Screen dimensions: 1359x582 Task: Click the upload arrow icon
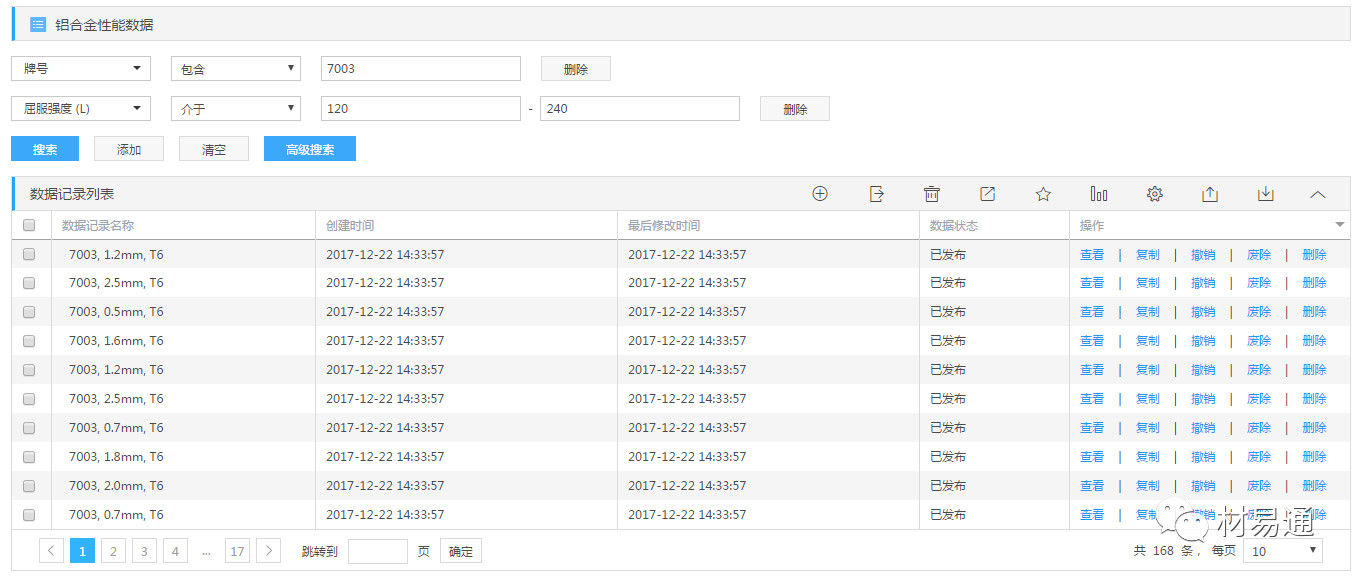[1210, 194]
